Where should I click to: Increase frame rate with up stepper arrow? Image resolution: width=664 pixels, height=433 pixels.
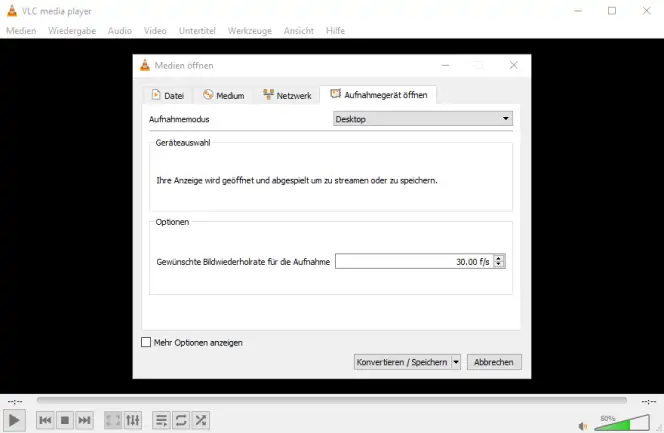(x=499, y=258)
